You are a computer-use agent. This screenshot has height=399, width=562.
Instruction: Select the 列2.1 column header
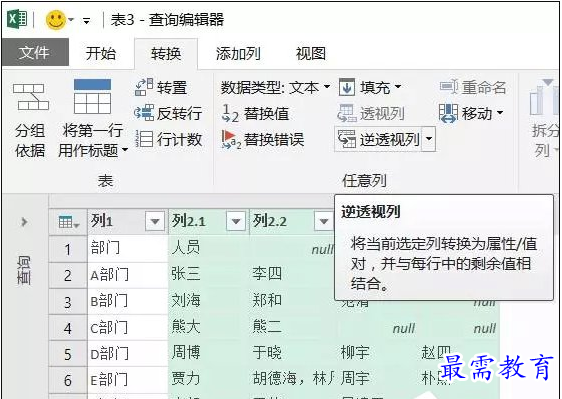pyautogui.click(x=209, y=221)
